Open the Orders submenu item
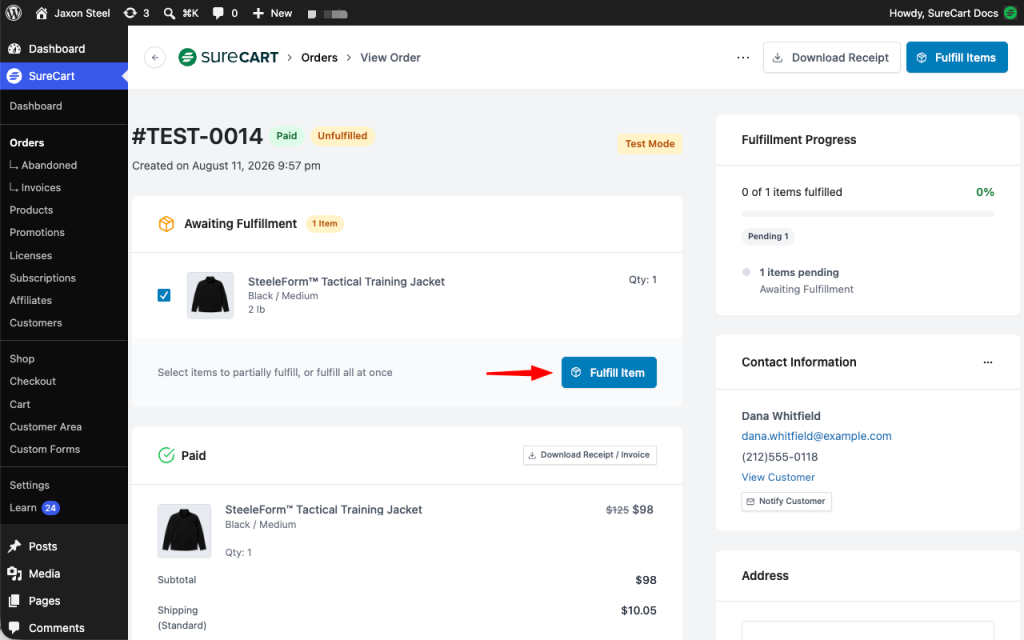Screen dimensions: 1024x640 [x=27, y=142]
